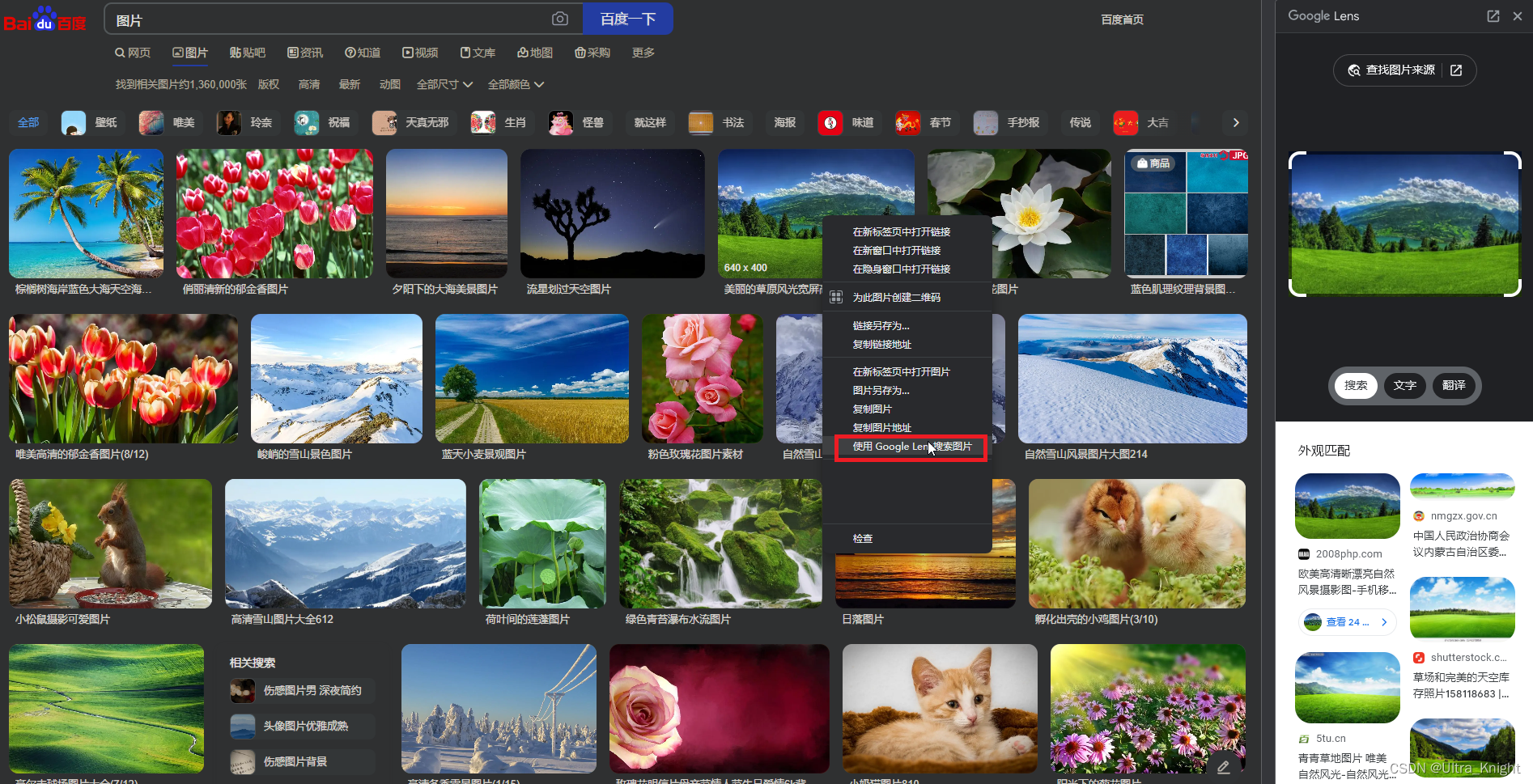Screen dimensions: 1533x784
Task: Select the 搜索 mode in Lens
Action: 1356,386
